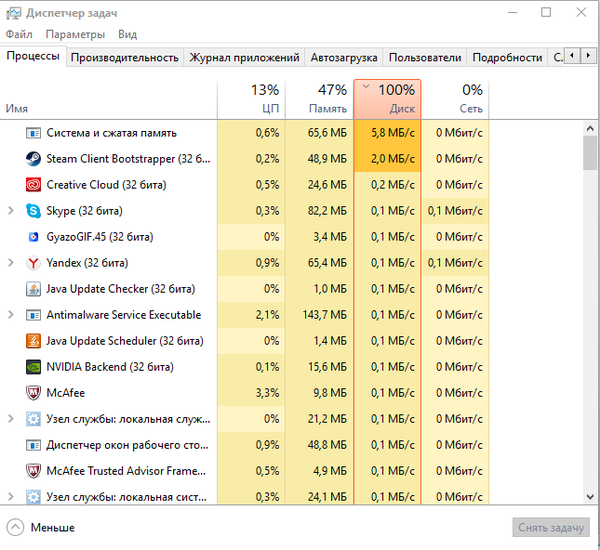Expand the Skype process group
Screen dimensions: 600x550
[x=11, y=211]
